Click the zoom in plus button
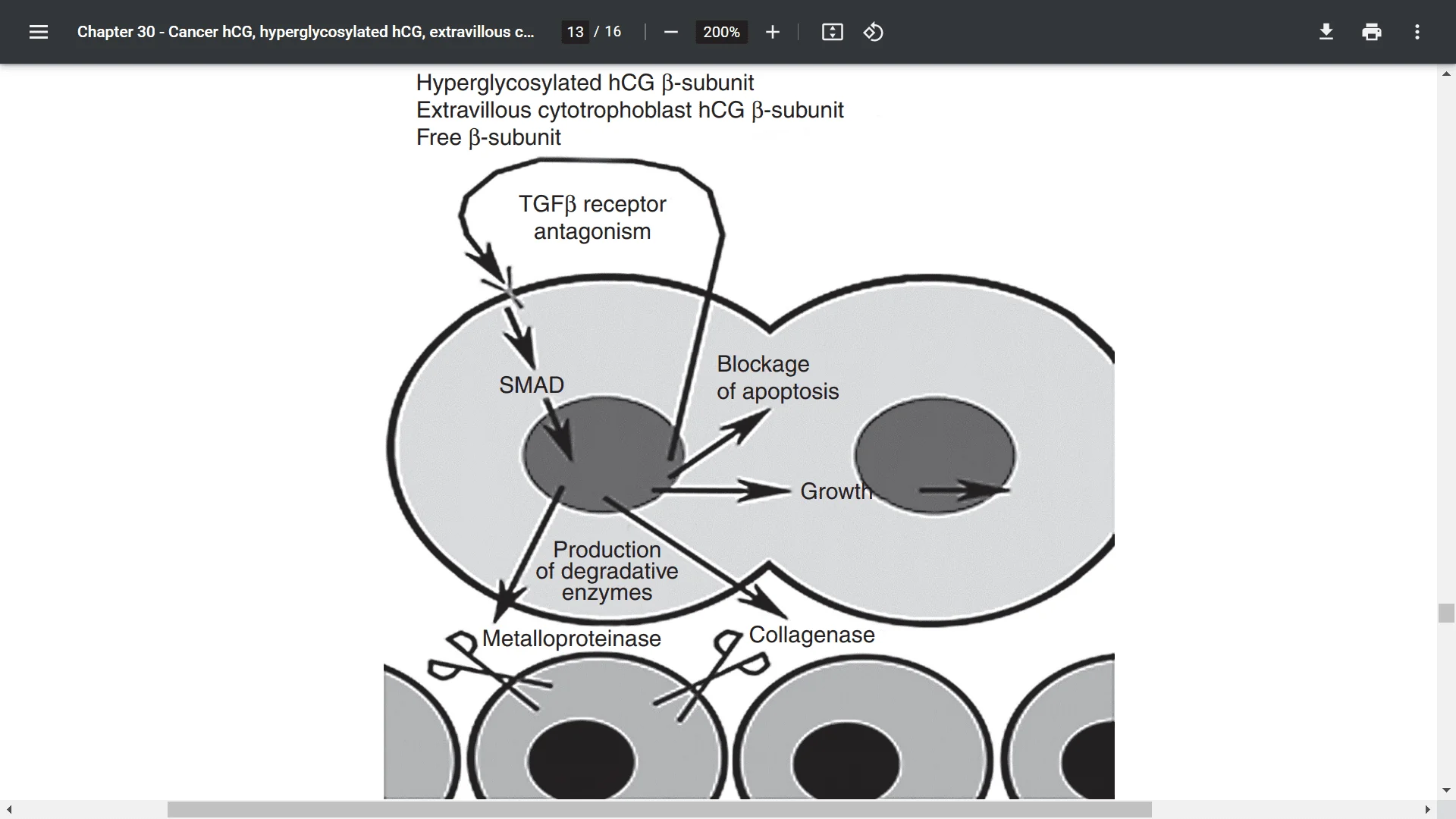 [773, 32]
